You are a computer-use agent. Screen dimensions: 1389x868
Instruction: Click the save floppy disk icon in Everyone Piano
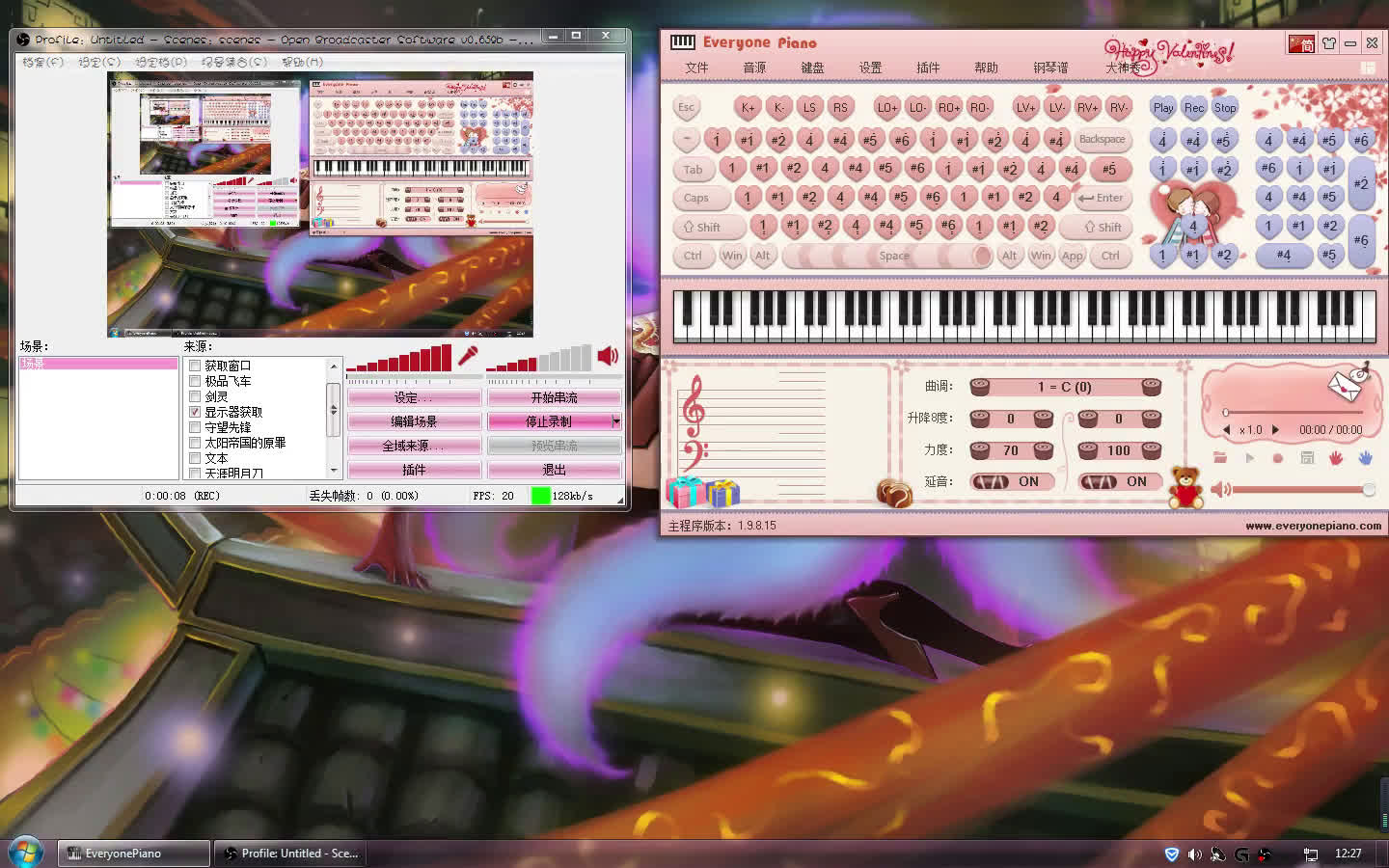coord(1307,458)
